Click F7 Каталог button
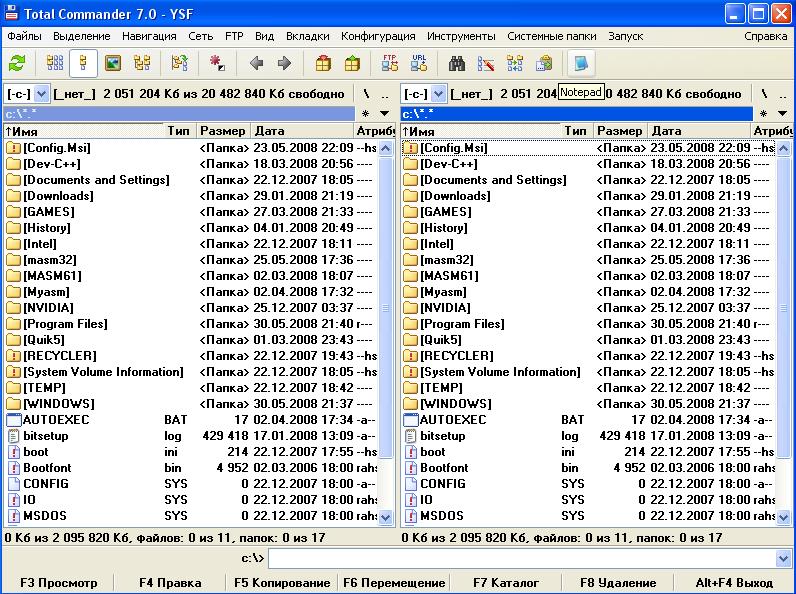The image size is (796, 594). (x=506, y=583)
